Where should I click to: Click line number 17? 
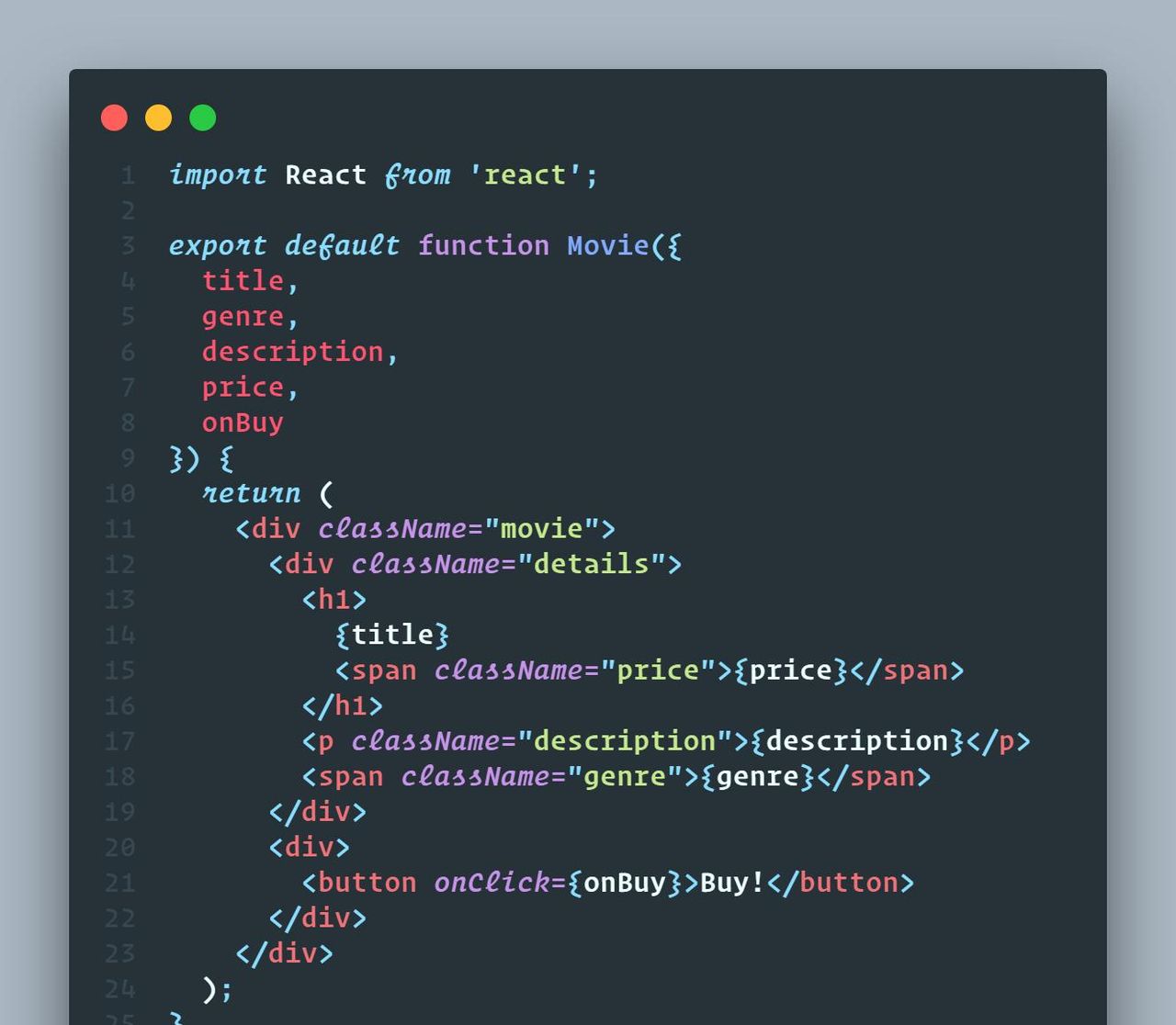(119, 741)
